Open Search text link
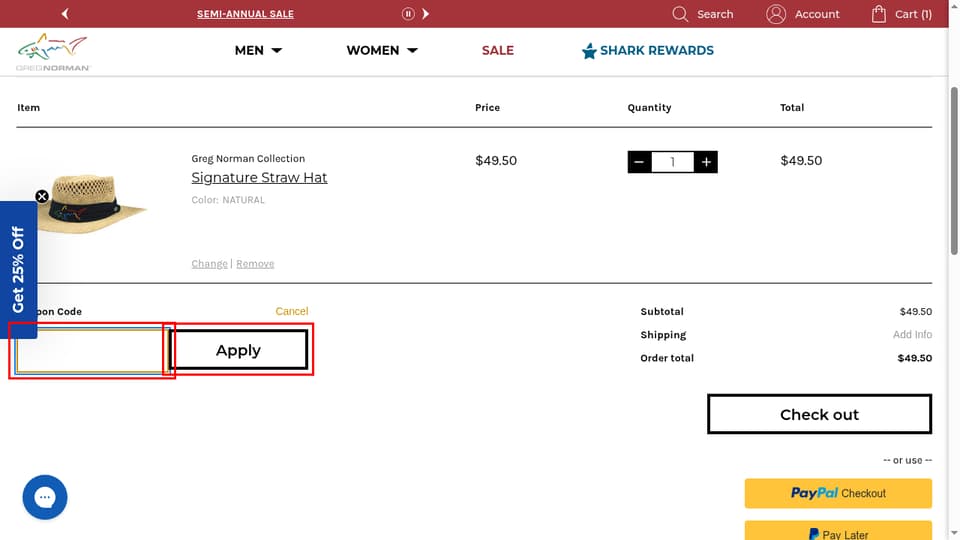Image resolution: width=960 pixels, height=540 pixels. point(714,14)
